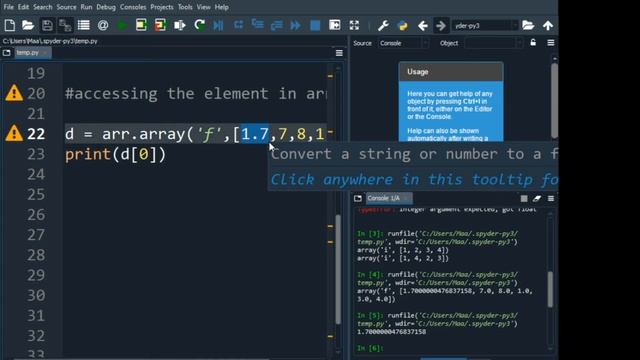Click the Help pane vertical scrollbar
This screenshot has height=360, width=640.
pos(554,101)
